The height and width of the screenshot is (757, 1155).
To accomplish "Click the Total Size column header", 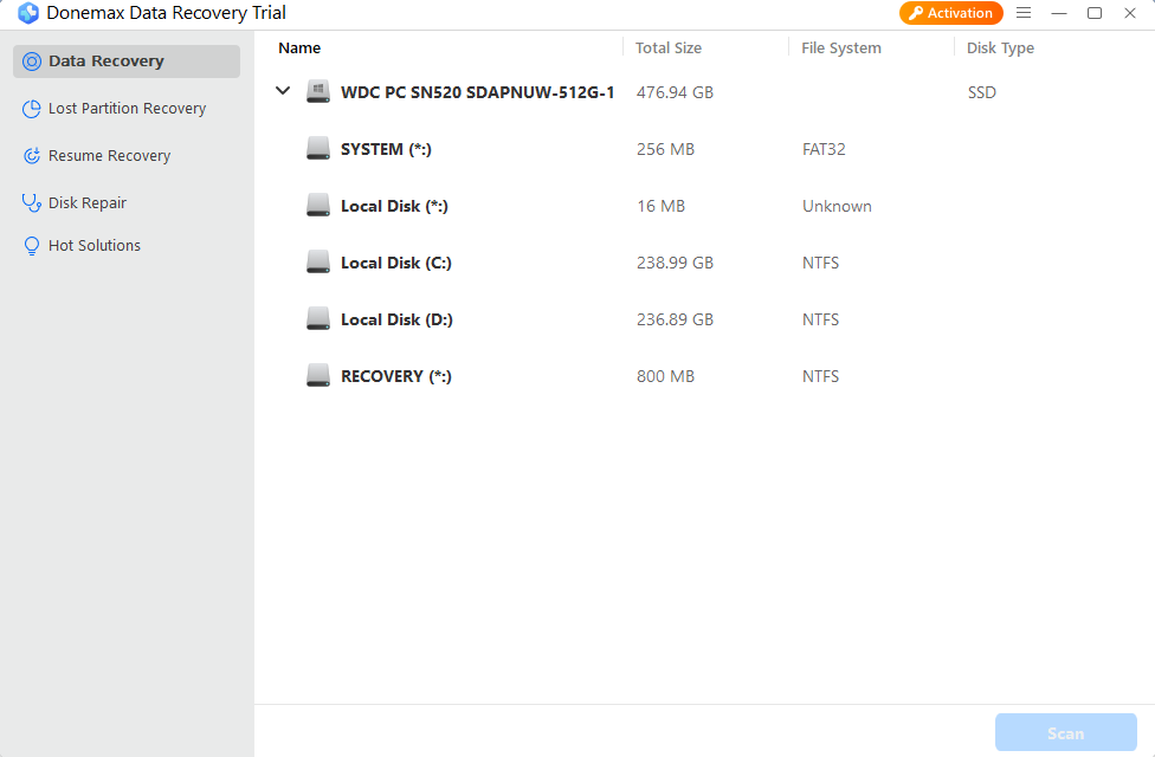I will pyautogui.click(x=668, y=48).
